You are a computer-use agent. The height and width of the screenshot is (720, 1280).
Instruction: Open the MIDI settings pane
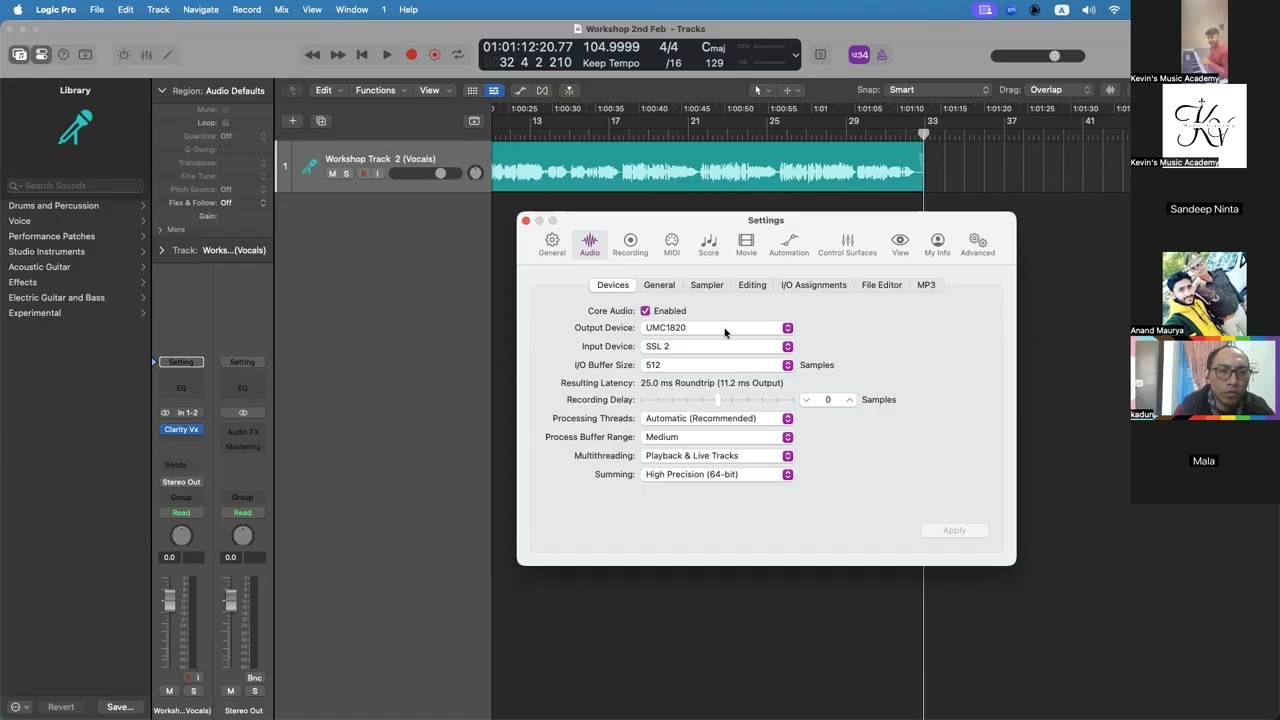click(672, 244)
